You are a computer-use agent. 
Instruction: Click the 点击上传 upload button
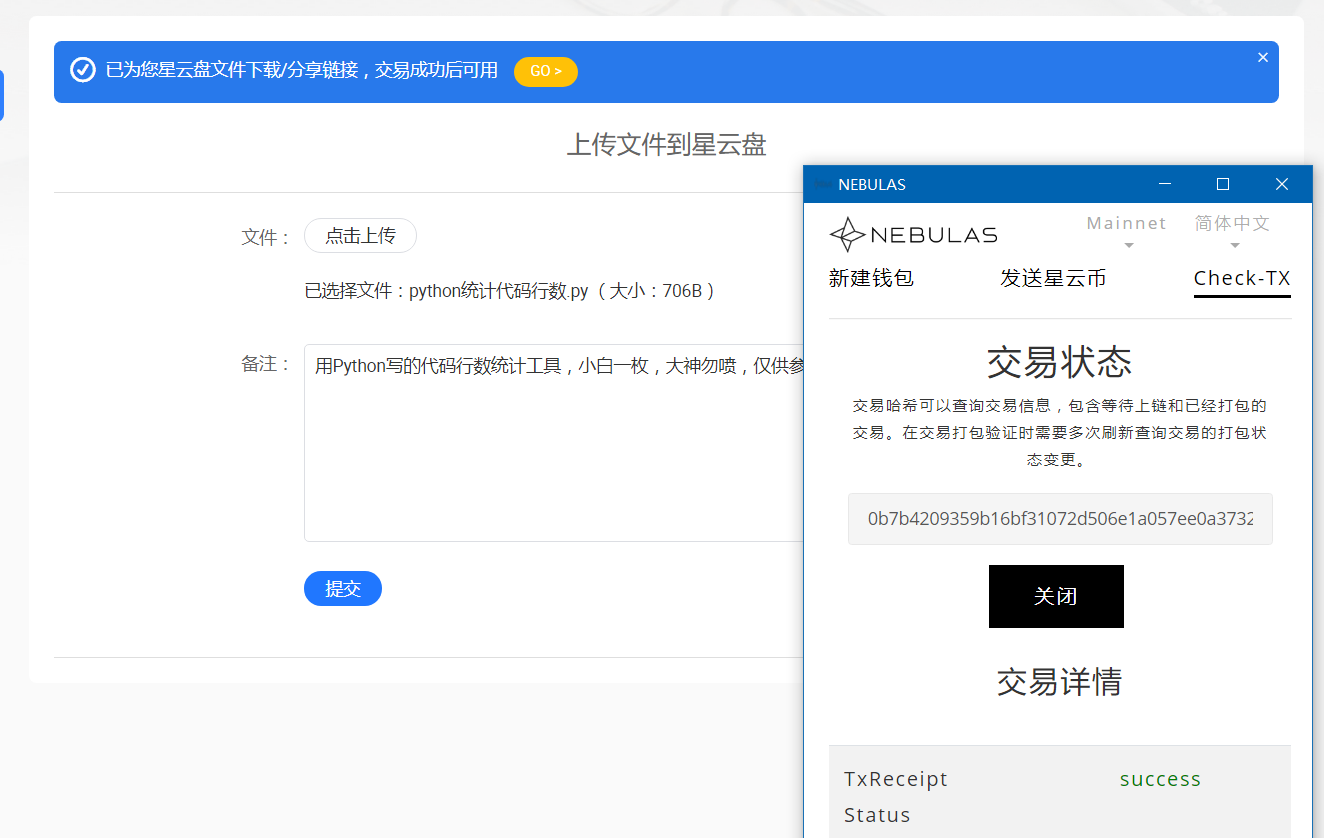click(360, 236)
